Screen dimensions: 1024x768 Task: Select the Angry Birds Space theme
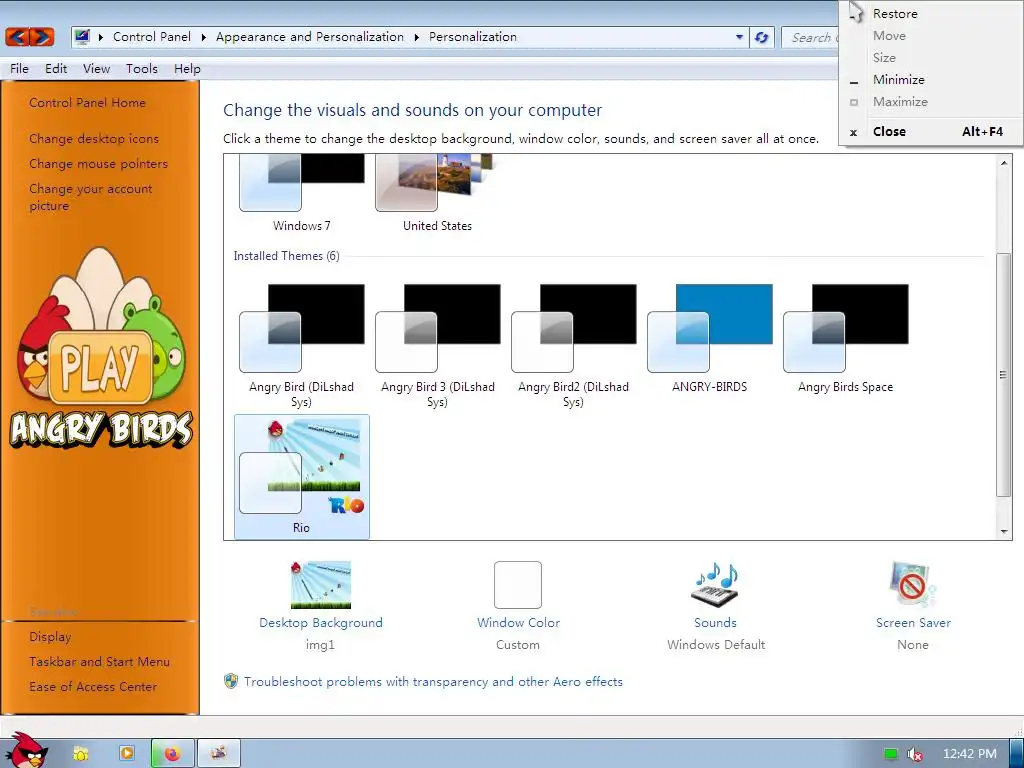[845, 340]
